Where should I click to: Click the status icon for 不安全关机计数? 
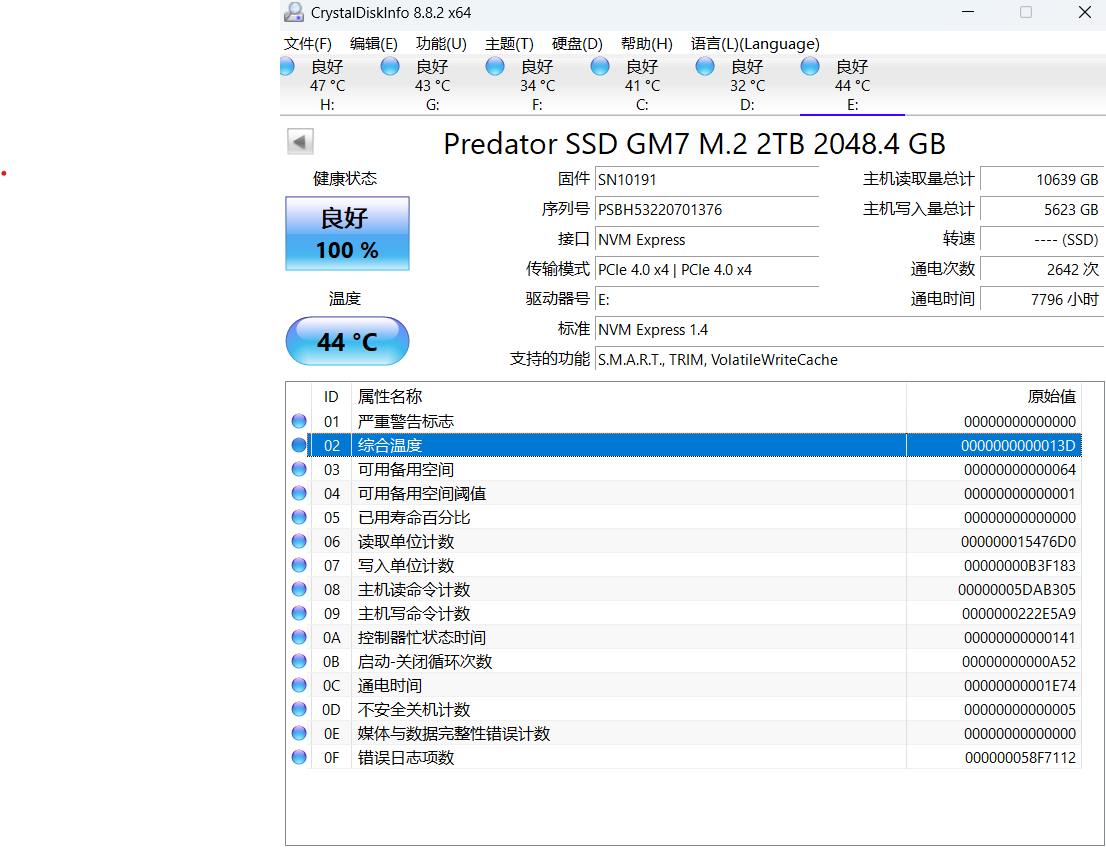[299, 709]
